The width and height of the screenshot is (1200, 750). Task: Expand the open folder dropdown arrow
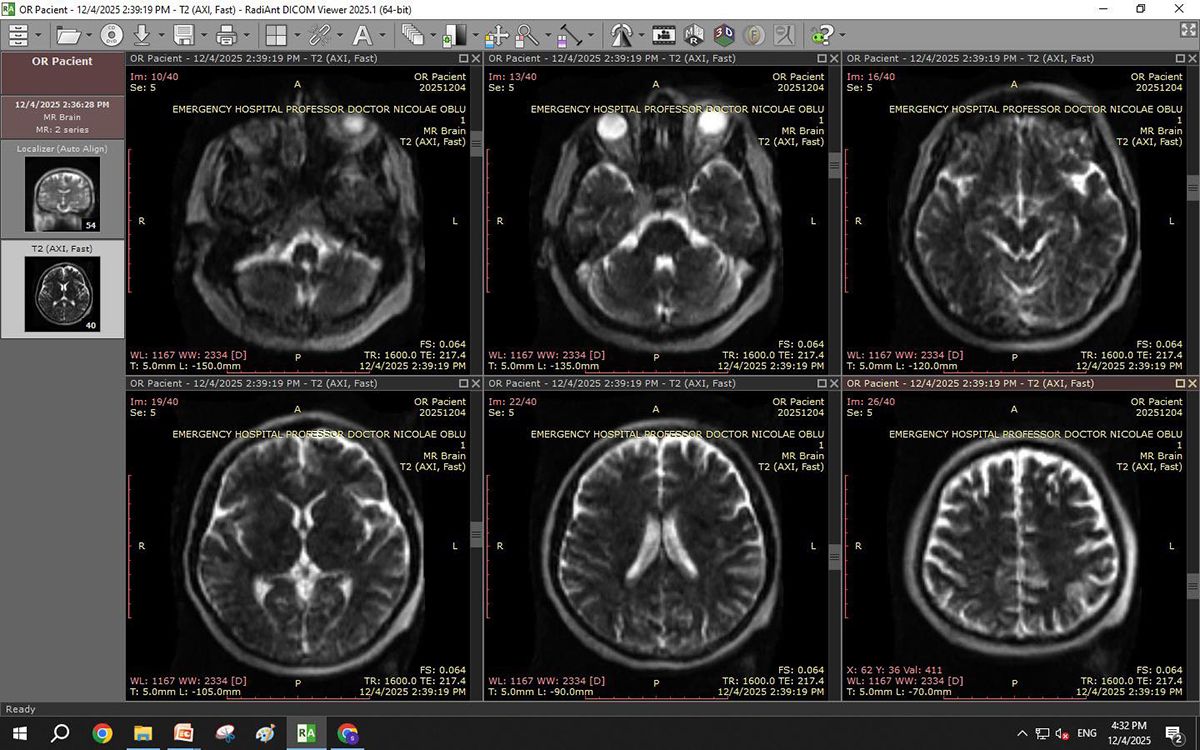click(x=89, y=36)
